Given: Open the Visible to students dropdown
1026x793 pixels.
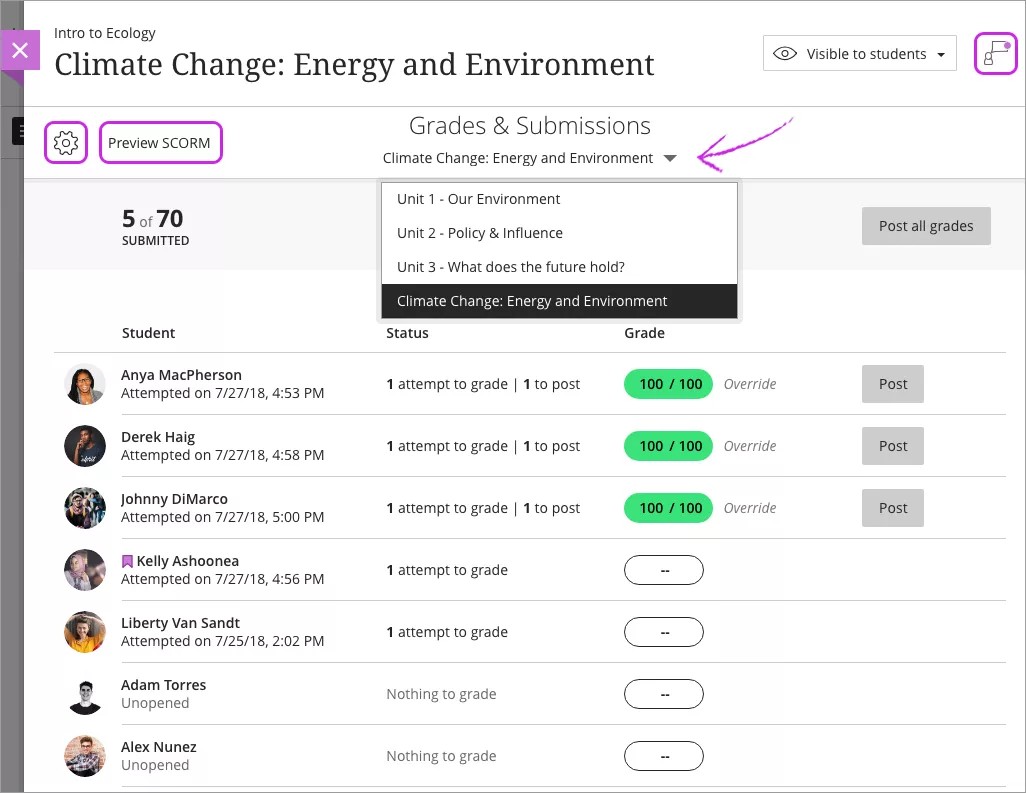Looking at the screenshot, I should 859,54.
